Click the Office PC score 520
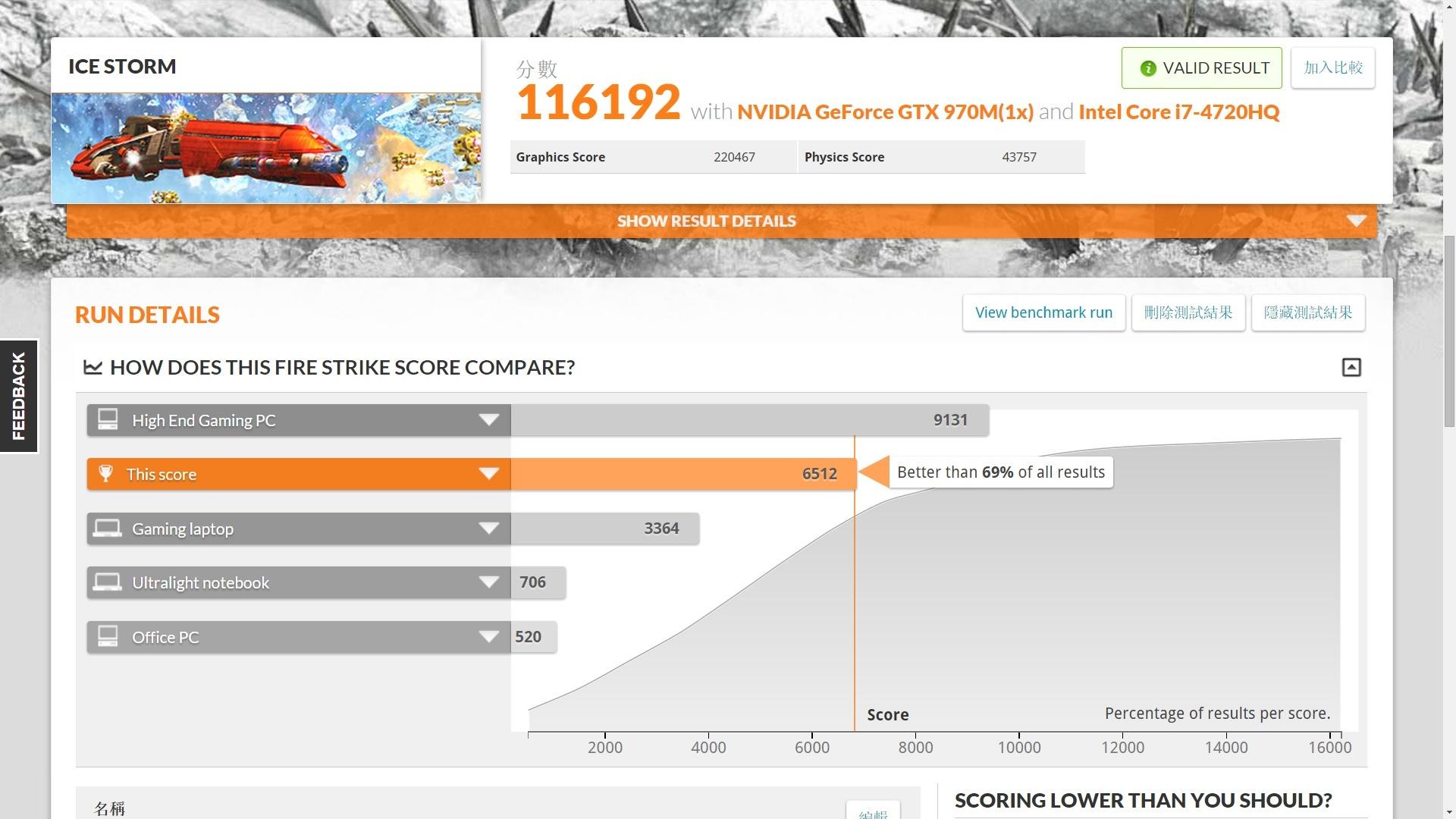This screenshot has height=819, width=1456. coord(528,637)
